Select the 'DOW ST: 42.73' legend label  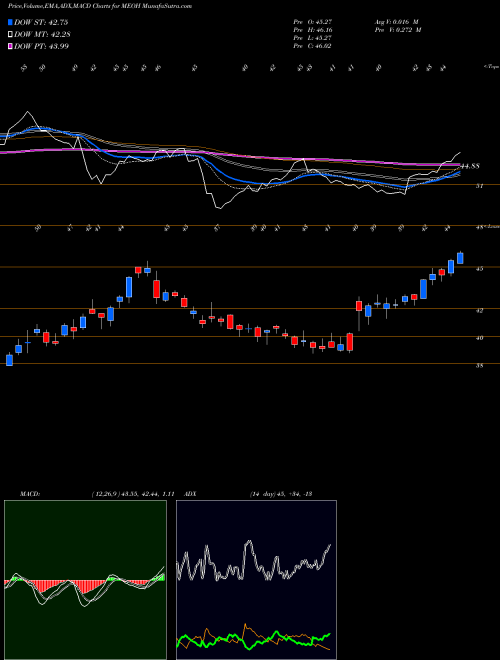(x=41, y=22)
